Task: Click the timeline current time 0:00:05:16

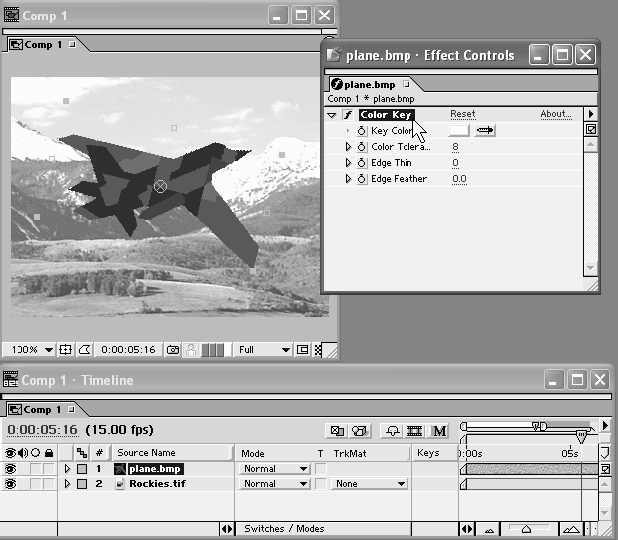Action: coord(43,430)
